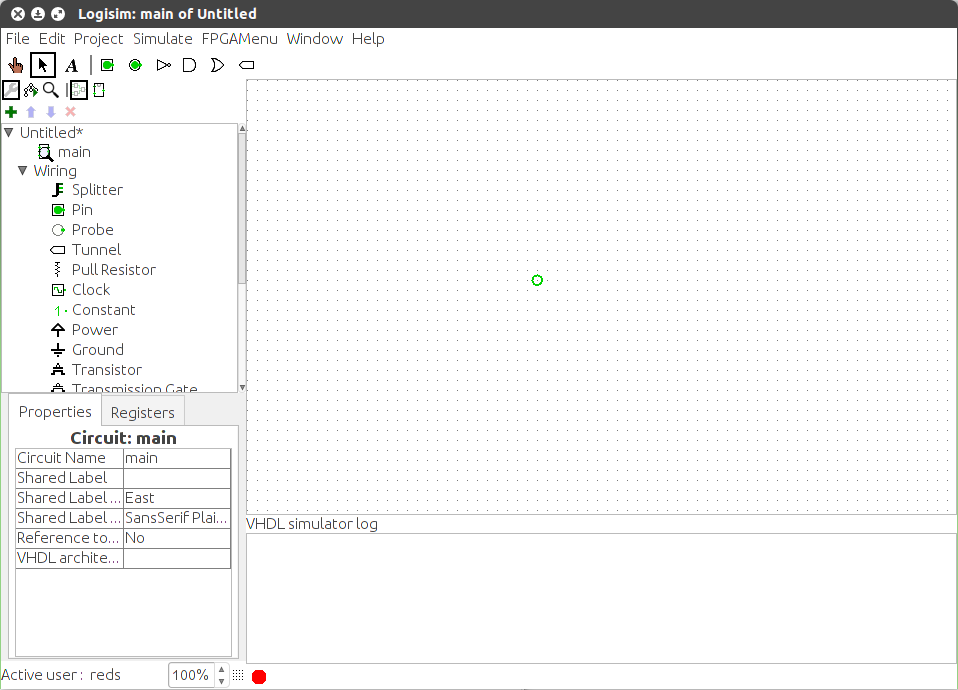Image resolution: width=958 pixels, height=690 pixels.
Task: Switch to the Properties tab
Action: click(55, 412)
